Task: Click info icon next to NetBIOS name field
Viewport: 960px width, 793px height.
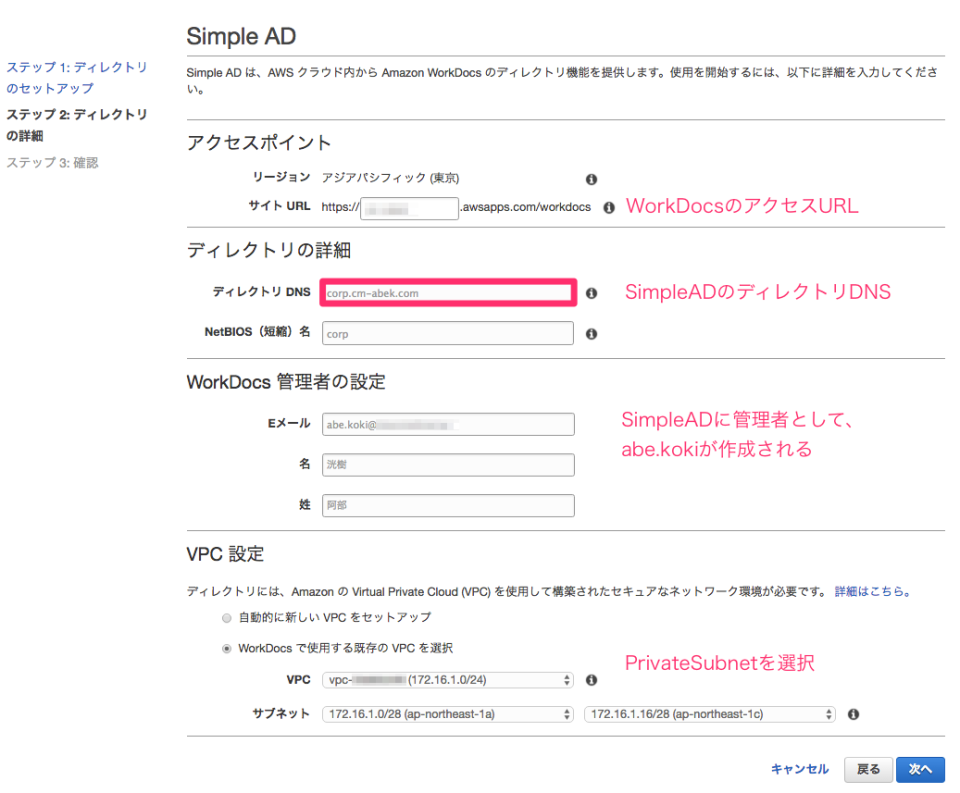Action: pyautogui.click(x=591, y=334)
